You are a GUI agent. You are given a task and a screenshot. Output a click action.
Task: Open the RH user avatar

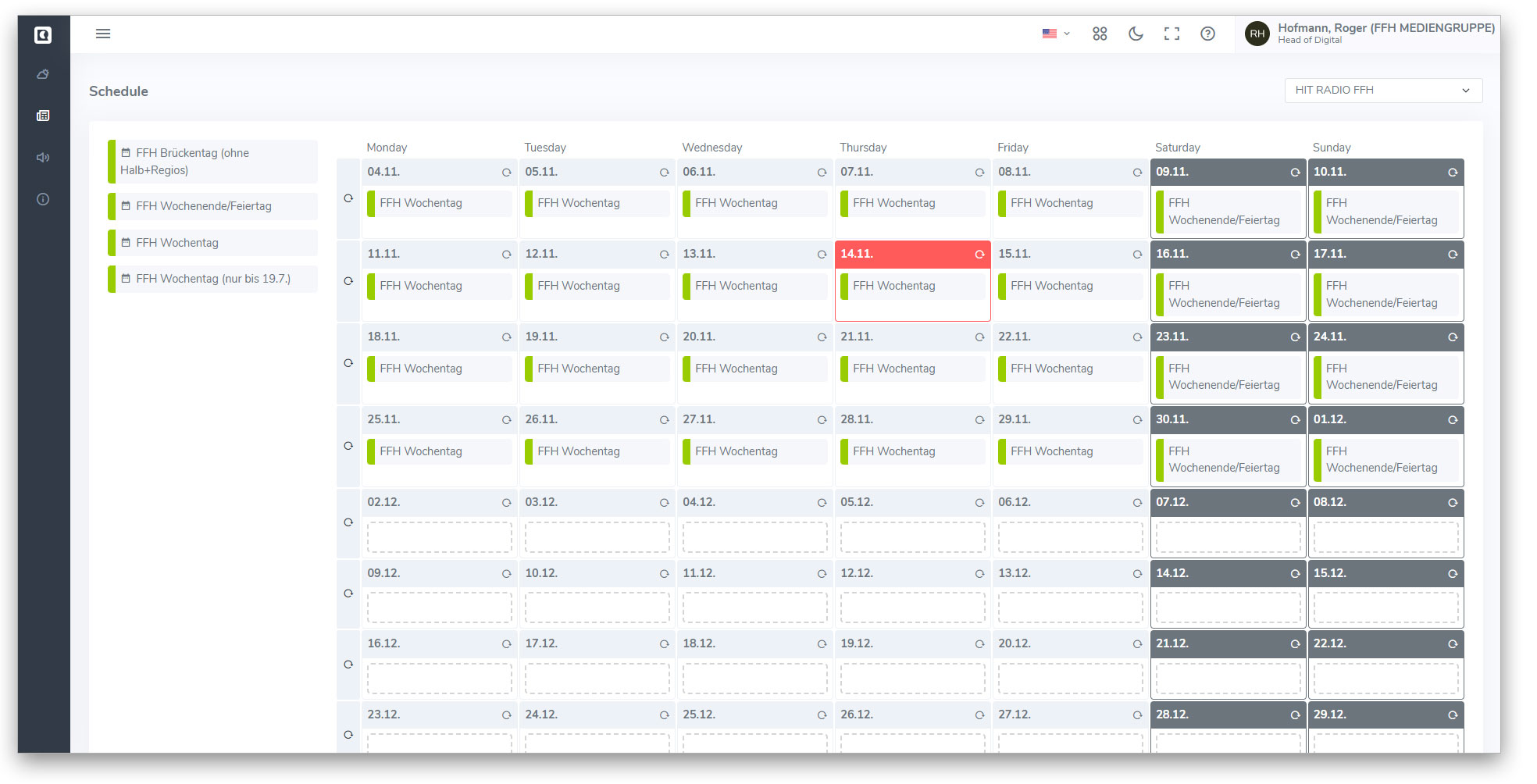1257,34
